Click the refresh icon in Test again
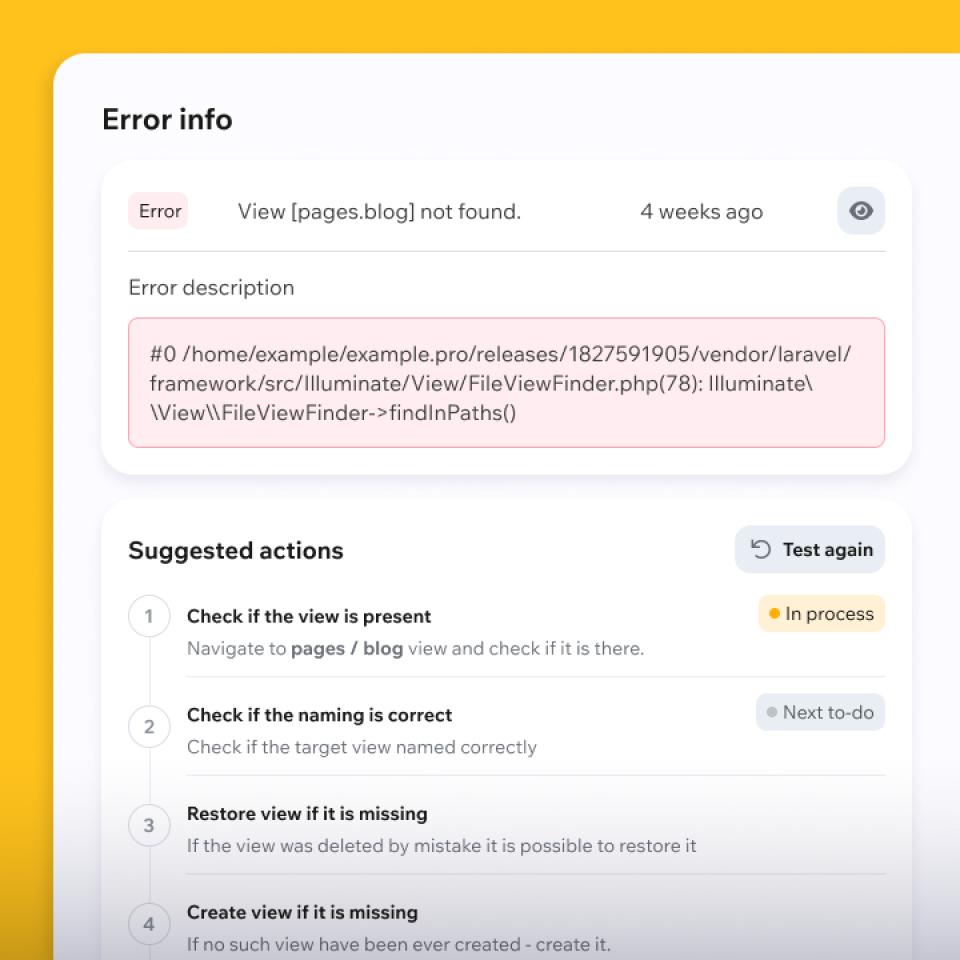This screenshot has height=960, width=960. click(761, 549)
